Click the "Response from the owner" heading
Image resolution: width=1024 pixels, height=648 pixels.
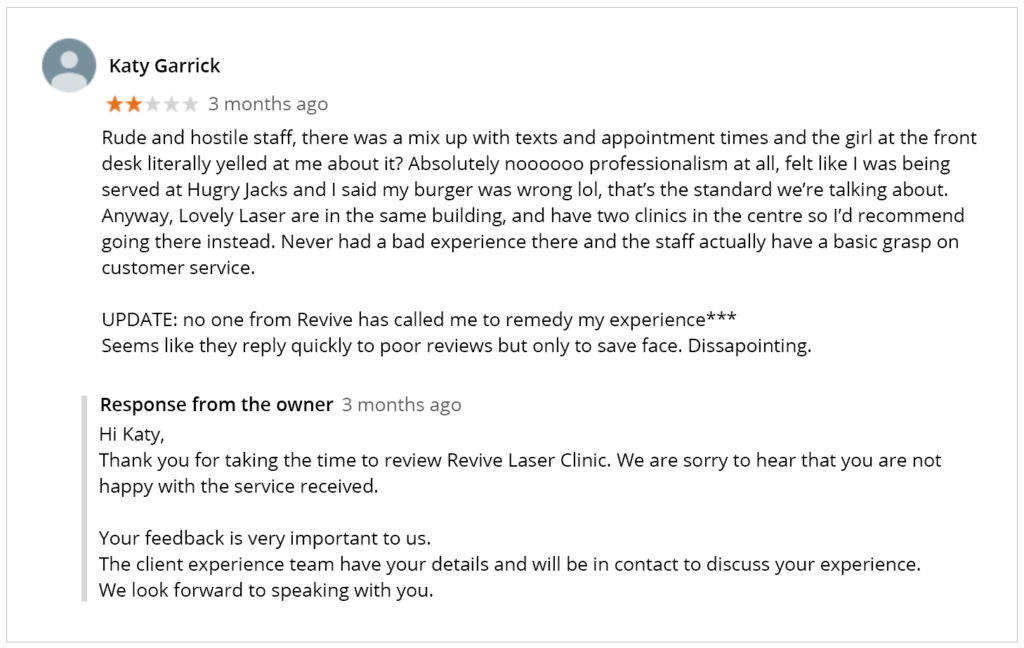click(x=217, y=404)
